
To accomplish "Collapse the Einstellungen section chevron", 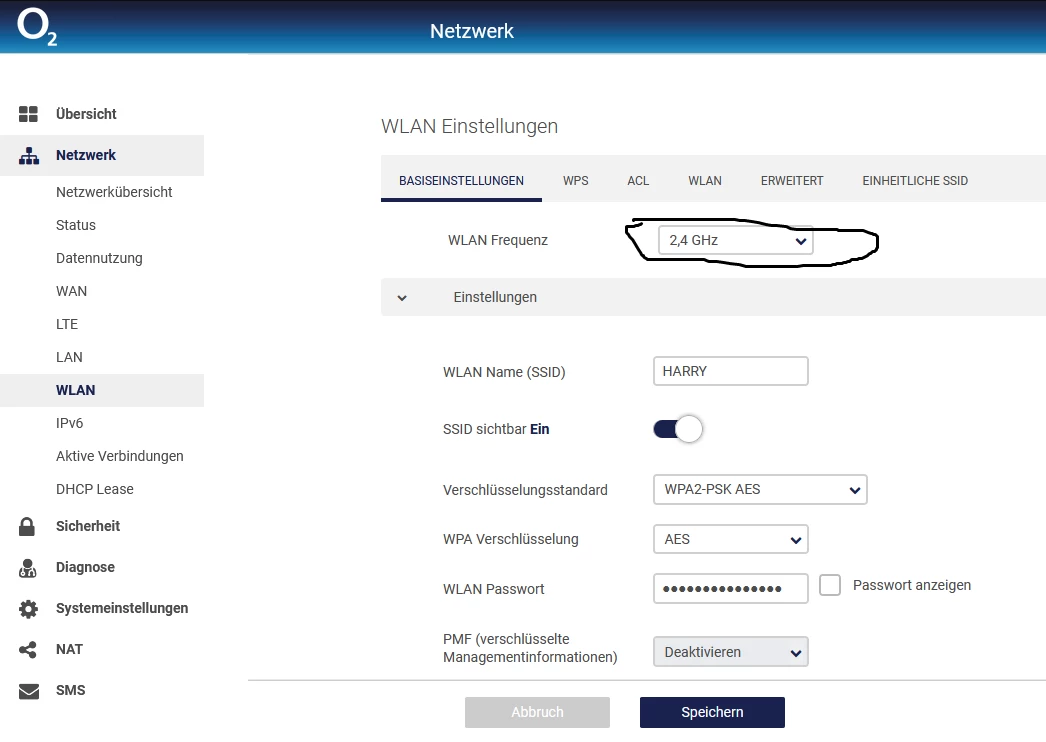I will [x=402, y=297].
